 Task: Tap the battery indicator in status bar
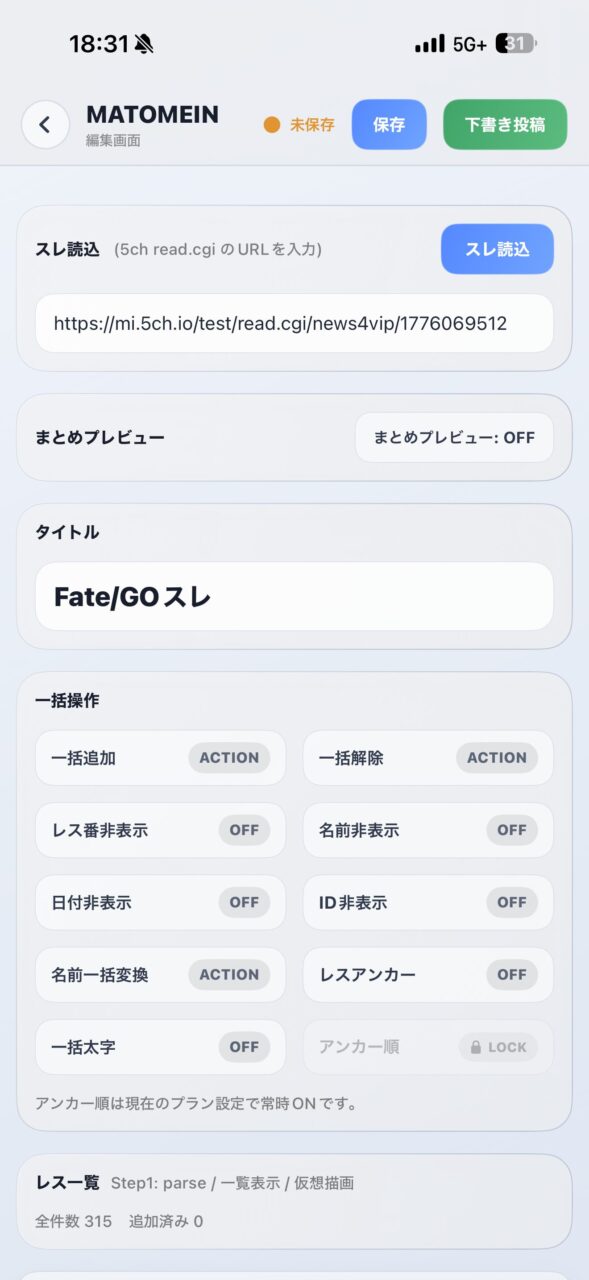(516, 45)
